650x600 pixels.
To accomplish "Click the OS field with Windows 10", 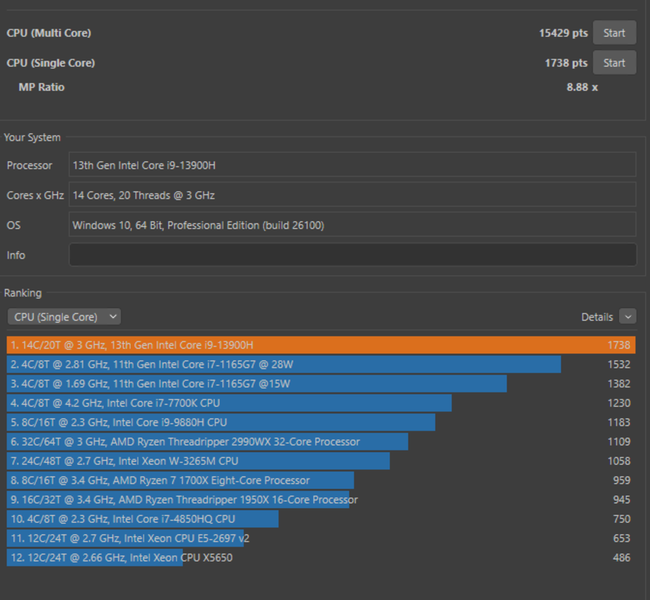I will [x=352, y=225].
